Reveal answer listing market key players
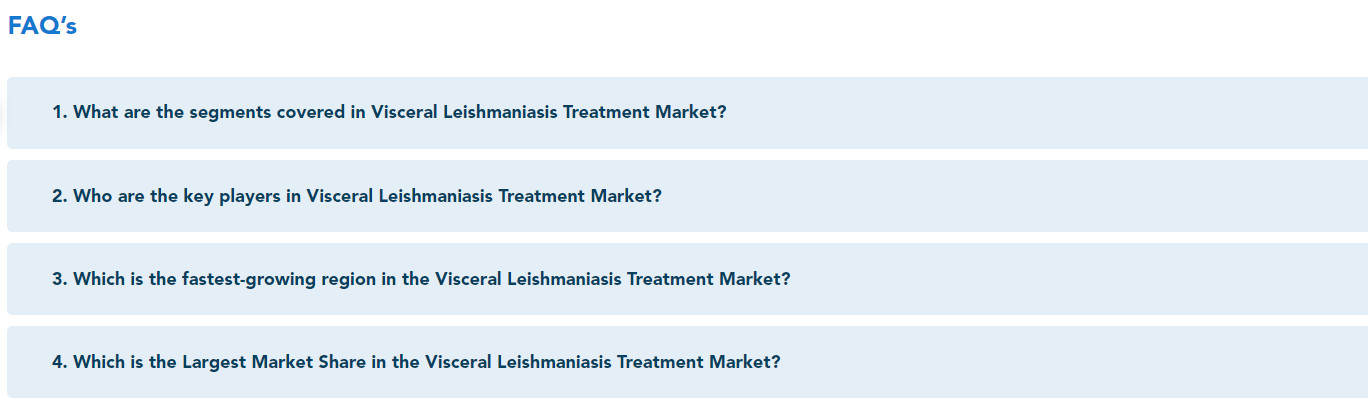This screenshot has height=406, width=1368. [x=687, y=196]
